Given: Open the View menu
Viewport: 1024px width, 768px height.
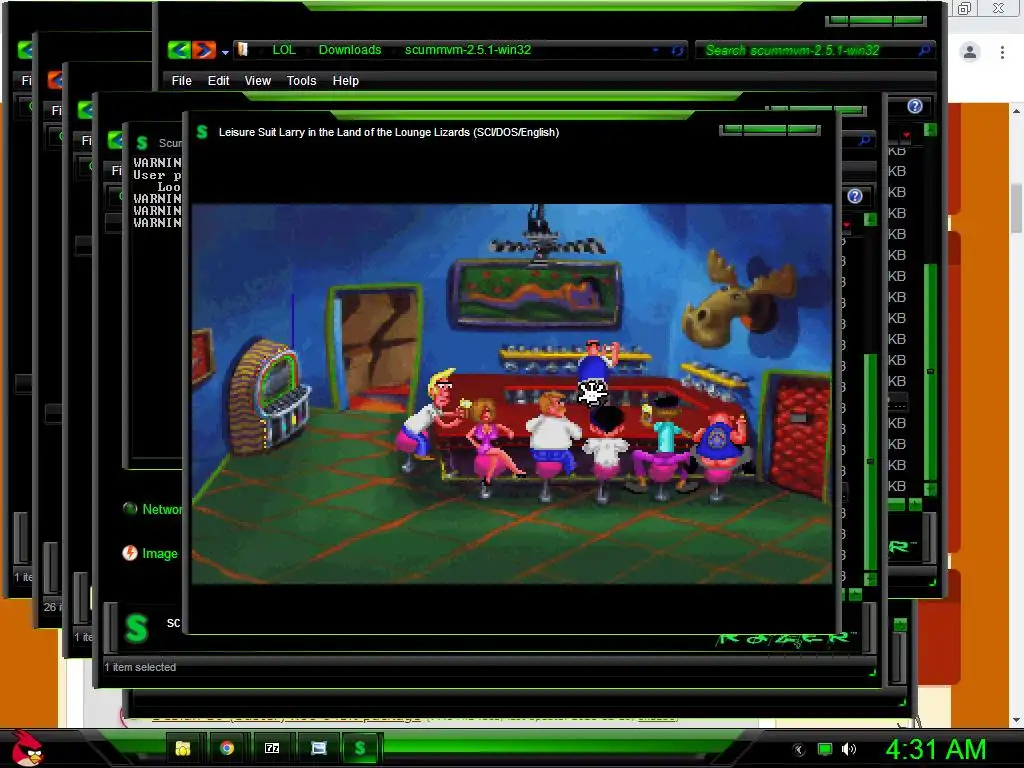Looking at the screenshot, I should [257, 80].
